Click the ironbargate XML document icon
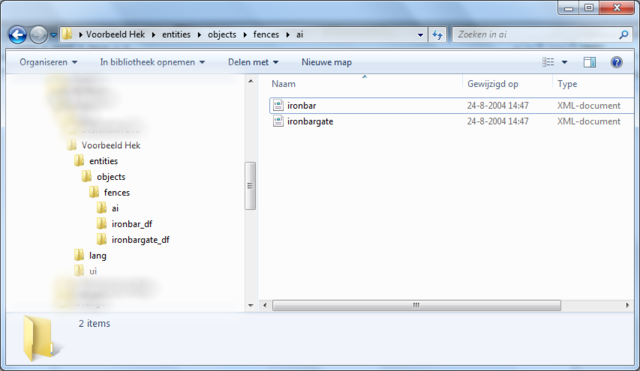The image size is (640, 371). 278,121
